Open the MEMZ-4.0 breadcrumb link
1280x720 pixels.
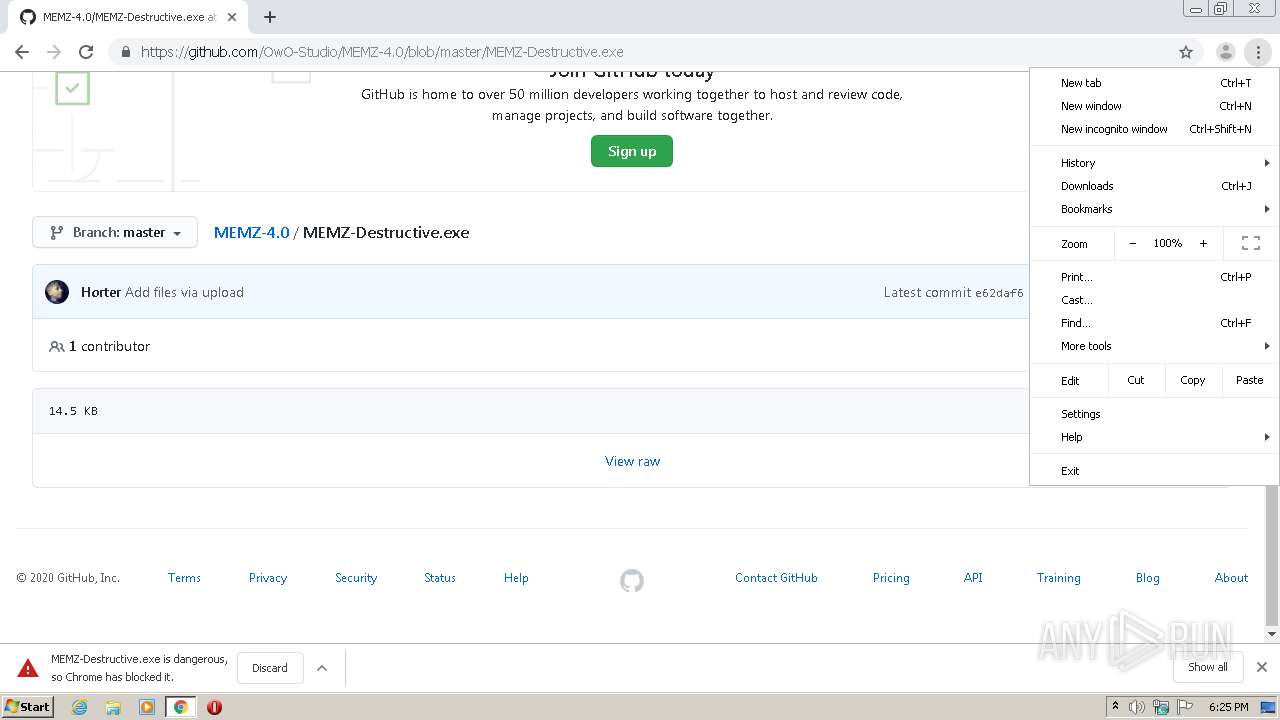(252, 232)
